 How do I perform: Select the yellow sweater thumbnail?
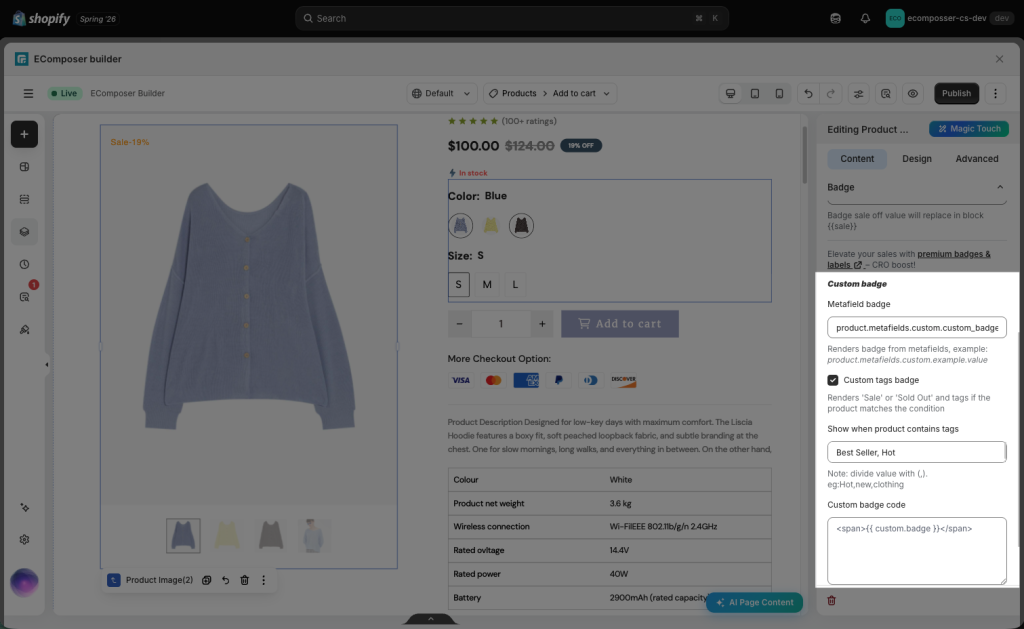click(227, 536)
